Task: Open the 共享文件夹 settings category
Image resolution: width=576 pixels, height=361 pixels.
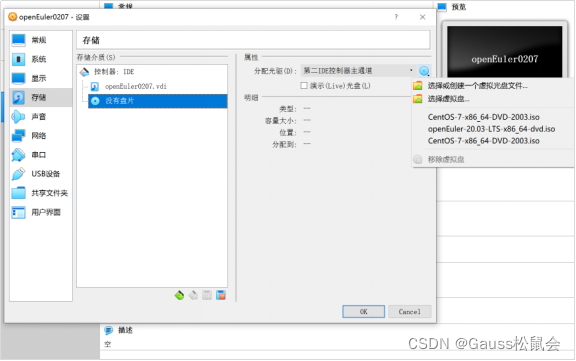Action: 40,193
